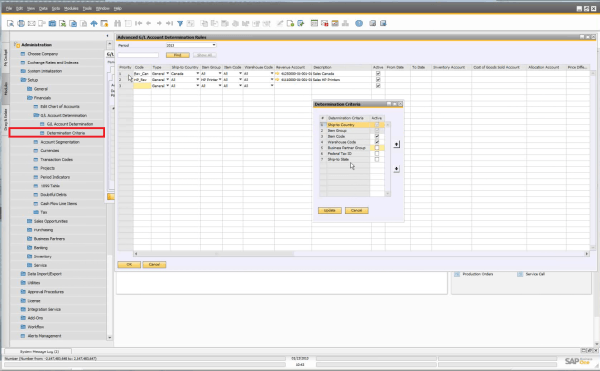Enable Ship-to State criterion
The image size is (600, 371).
tap(377, 159)
